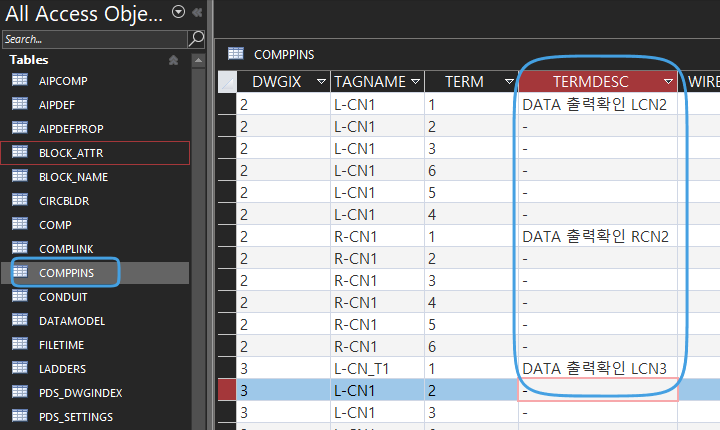This screenshot has height=430, width=720.
Task: Click cell 'DATA 출력확인 LCN3'
Action: pos(597,368)
